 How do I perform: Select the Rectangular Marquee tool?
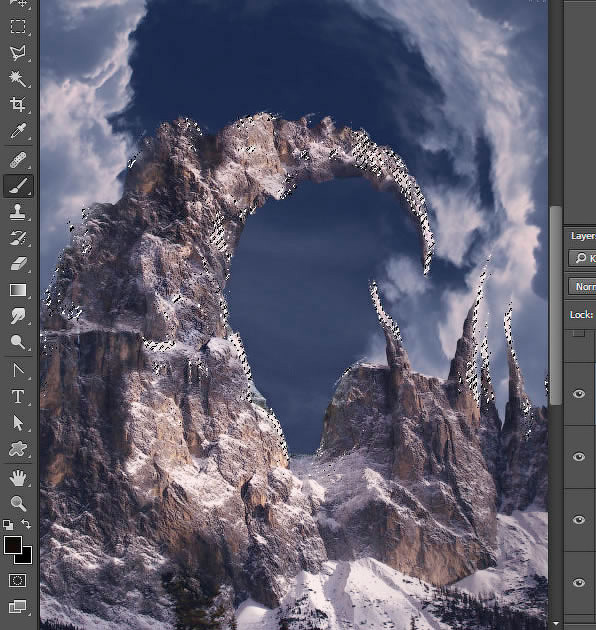tap(18, 27)
